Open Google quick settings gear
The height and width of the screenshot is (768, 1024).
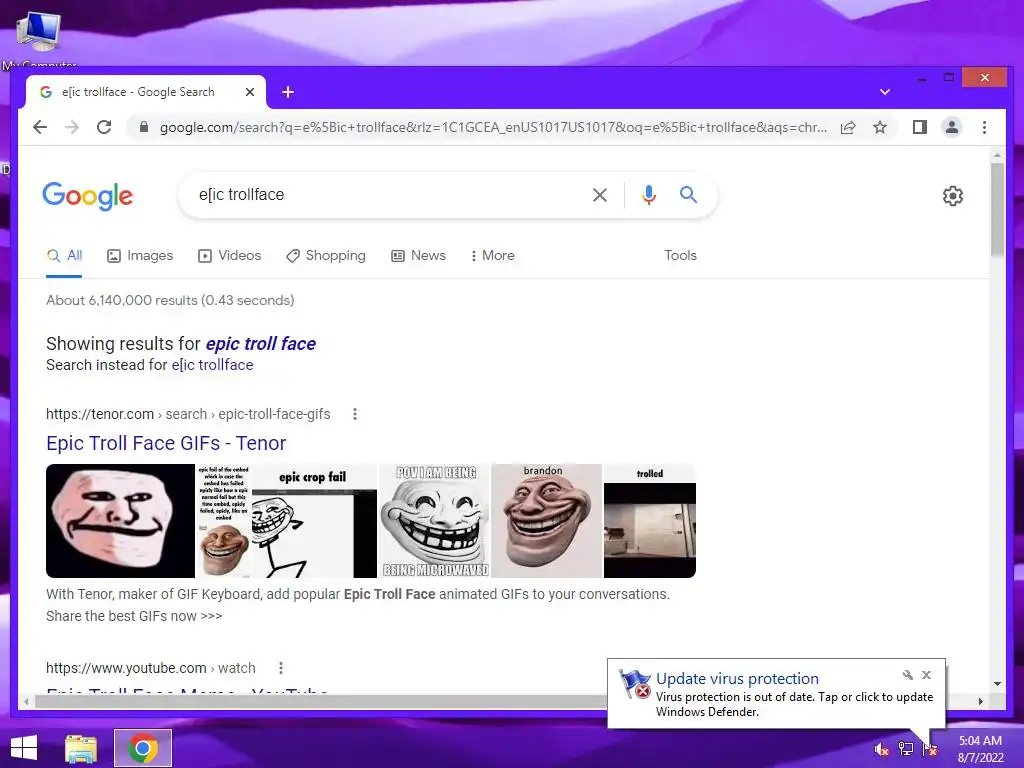pyautogui.click(x=953, y=196)
